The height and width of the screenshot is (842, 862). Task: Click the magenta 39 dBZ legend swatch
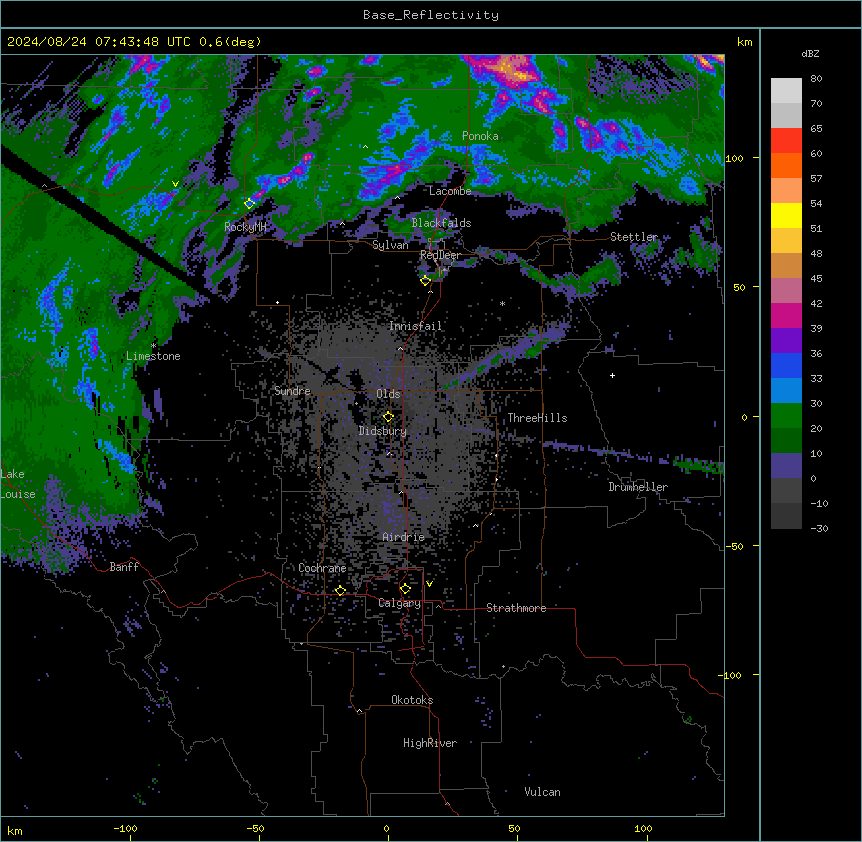coord(786,315)
